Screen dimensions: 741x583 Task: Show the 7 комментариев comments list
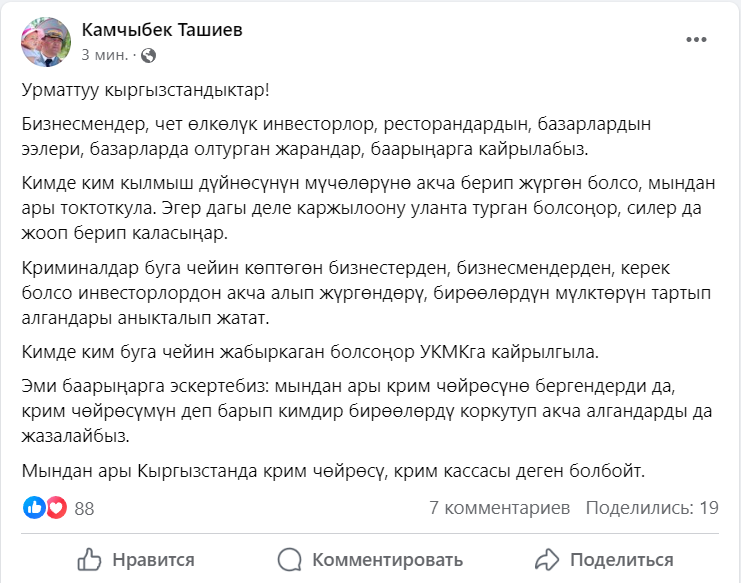pyautogui.click(x=499, y=508)
